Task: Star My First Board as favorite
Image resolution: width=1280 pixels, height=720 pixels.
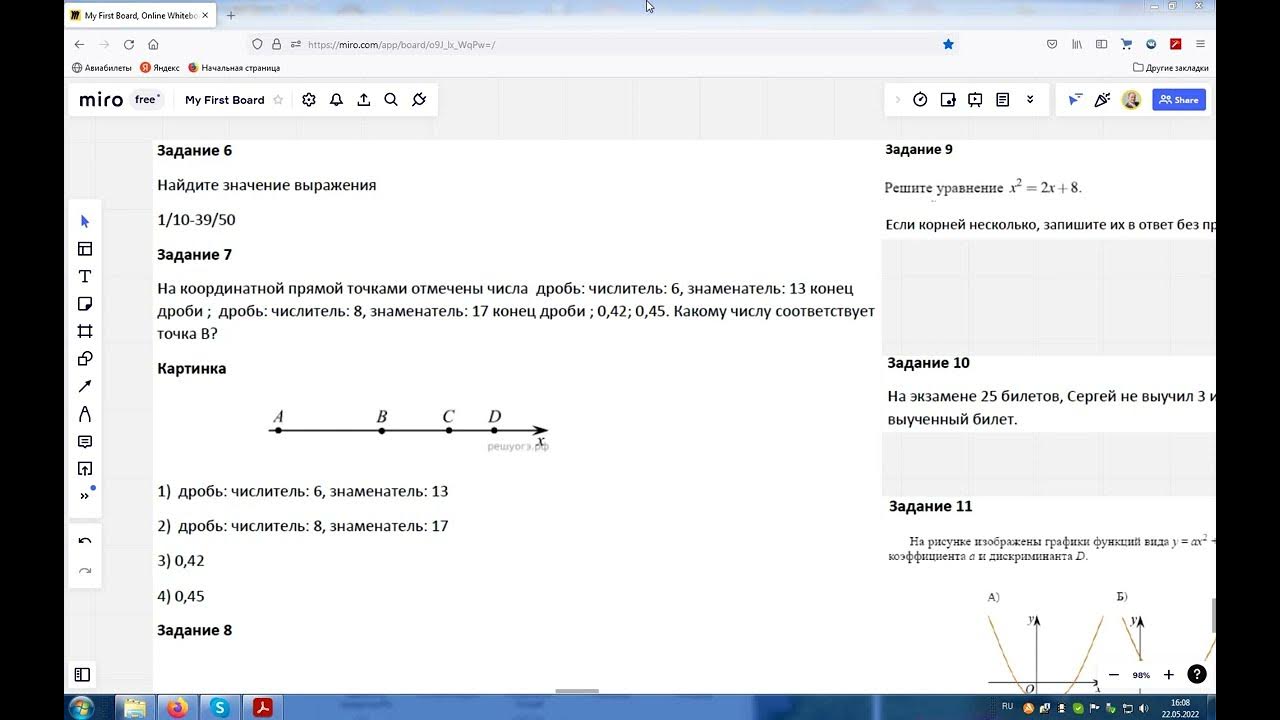Action: (x=278, y=100)
